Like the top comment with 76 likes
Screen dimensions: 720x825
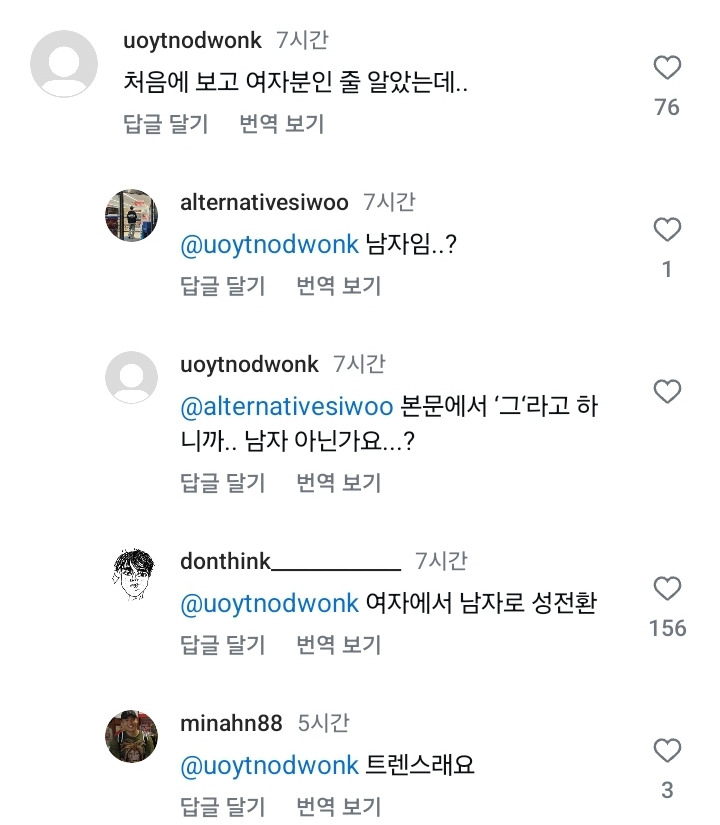pyautogui.click(x=667, y=68)
